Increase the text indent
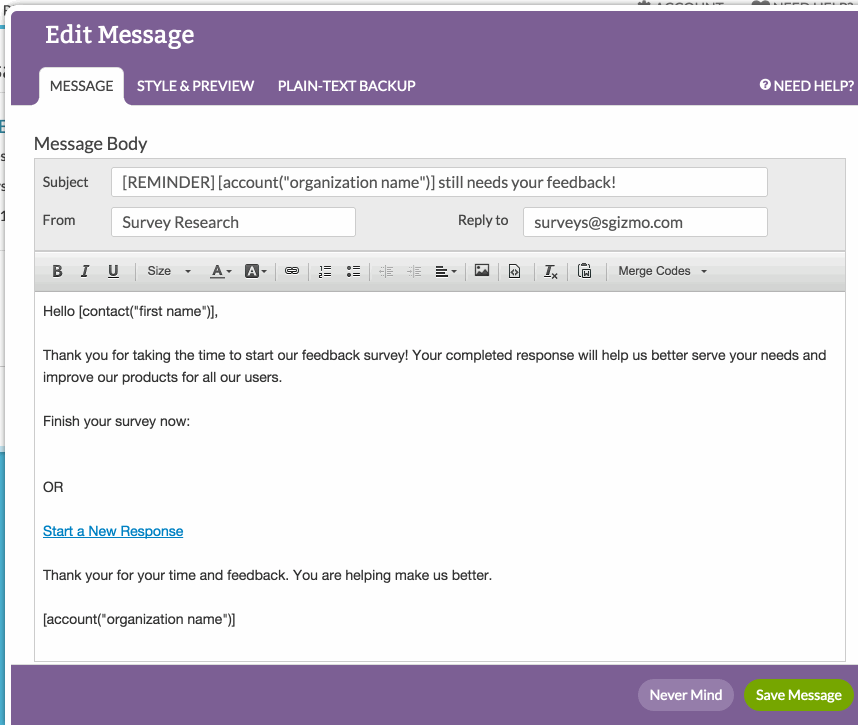The width and height of the screenshot is (858, 725). coord(414,270)
